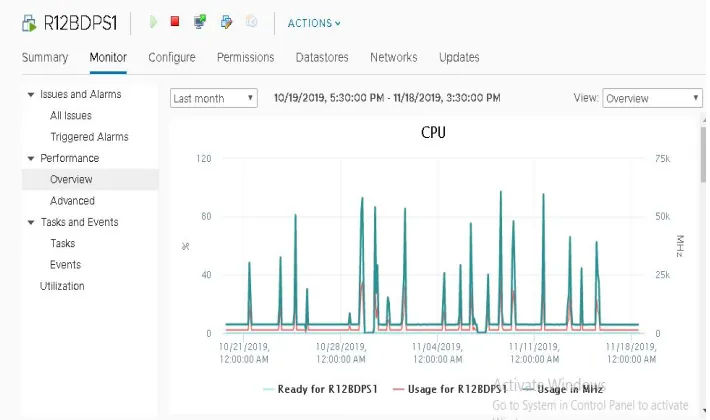710x420 pixels.
Task: Click the 10/21/2019 x-axis label
Action: click(x=244, y=353)
